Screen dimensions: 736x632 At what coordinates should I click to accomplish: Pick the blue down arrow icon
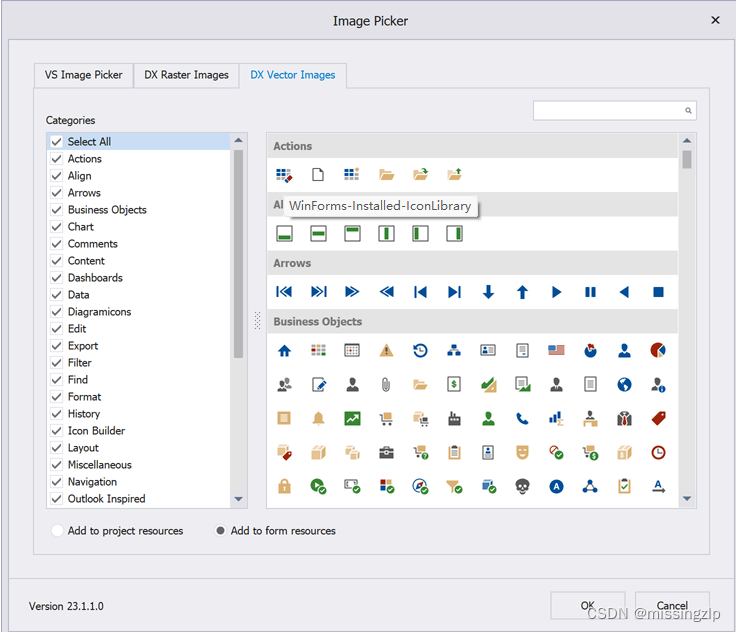(x=488, y=292)
